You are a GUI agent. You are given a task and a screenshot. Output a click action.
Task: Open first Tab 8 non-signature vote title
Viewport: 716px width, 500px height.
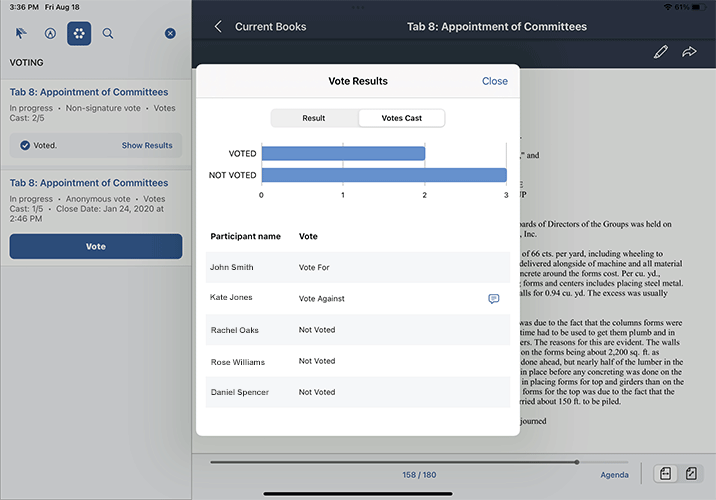coord(89,92)
